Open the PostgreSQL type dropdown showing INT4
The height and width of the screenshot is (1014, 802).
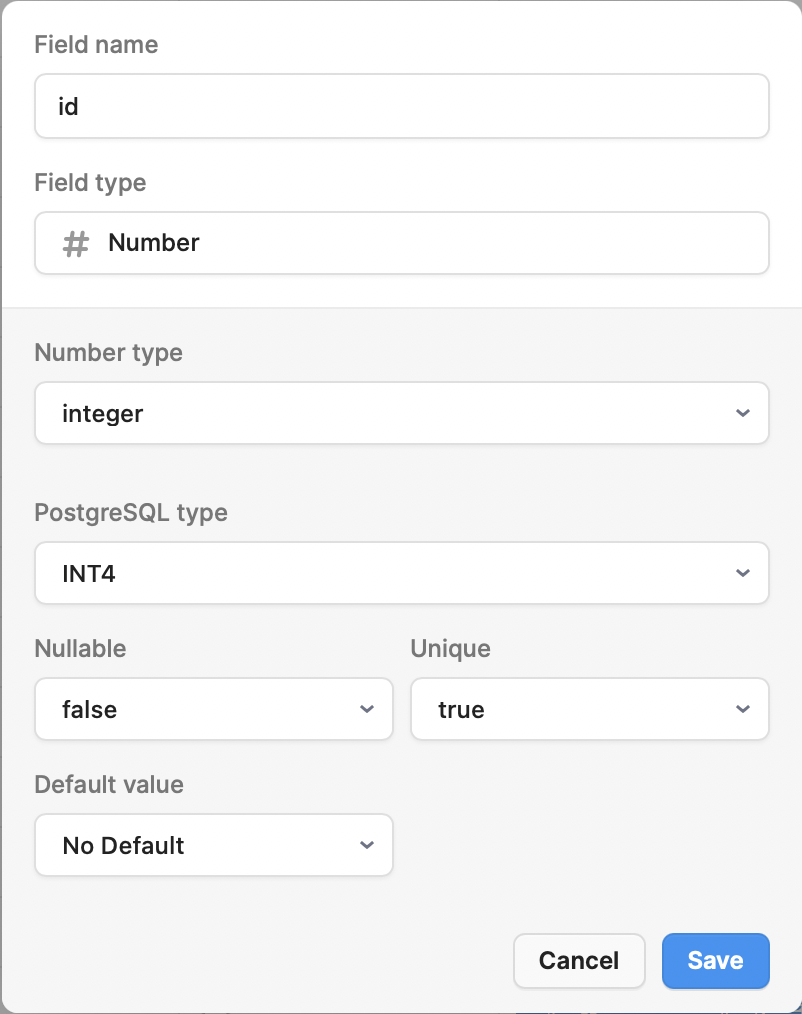[402, 574]
